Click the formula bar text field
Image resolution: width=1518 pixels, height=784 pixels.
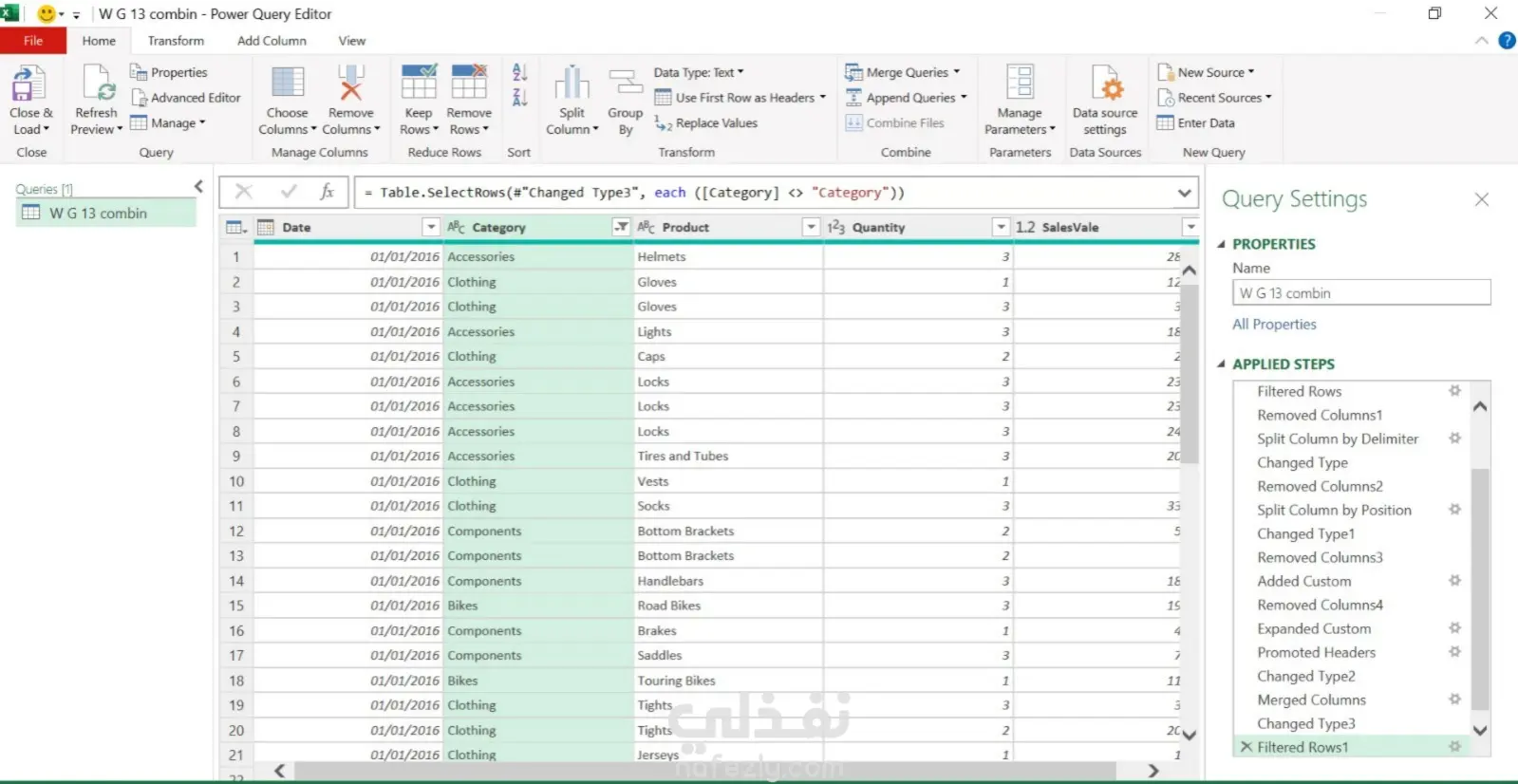click(764, 193)
